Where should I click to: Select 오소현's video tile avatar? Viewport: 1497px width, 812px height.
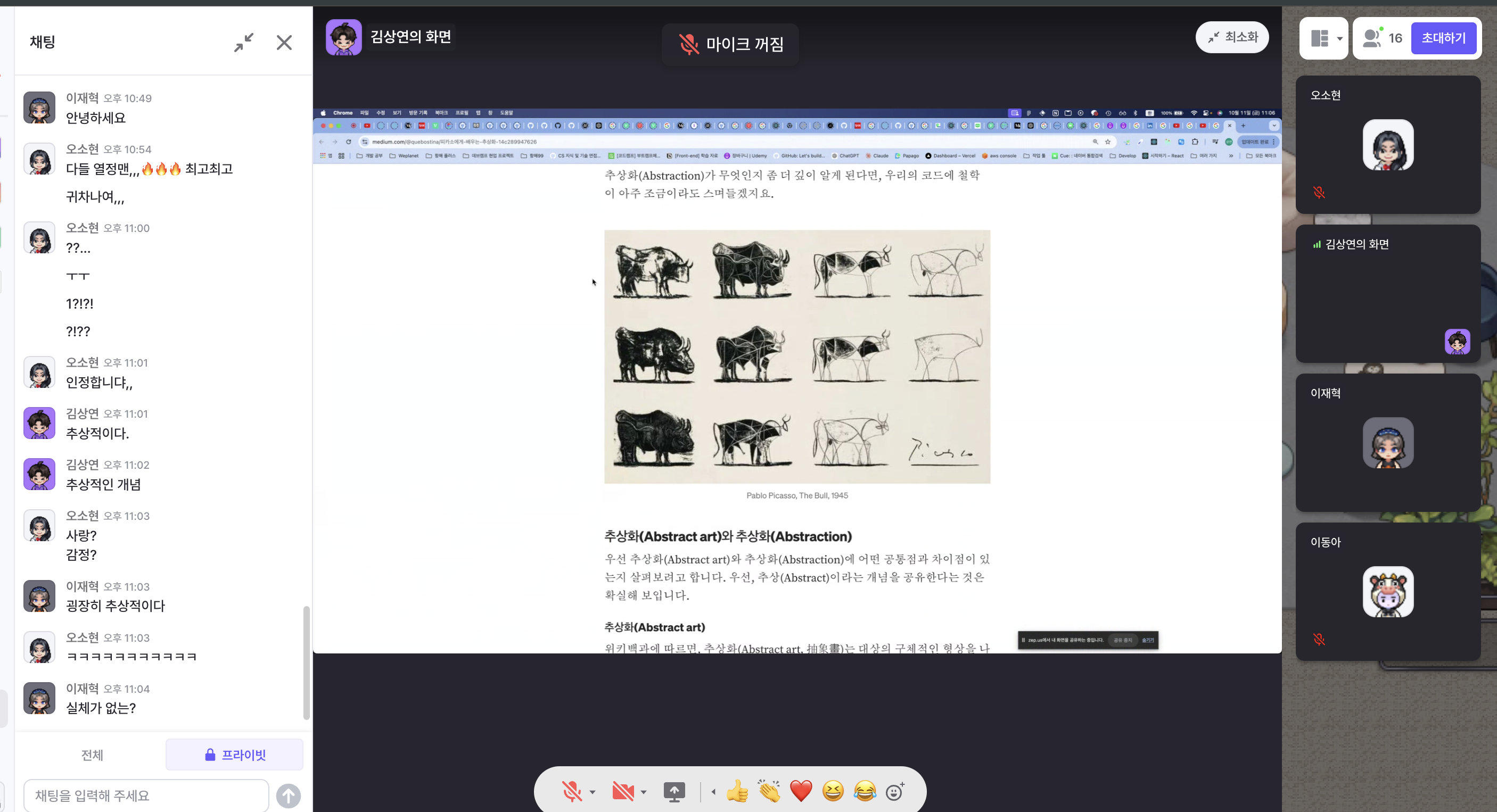point(1388,145)
